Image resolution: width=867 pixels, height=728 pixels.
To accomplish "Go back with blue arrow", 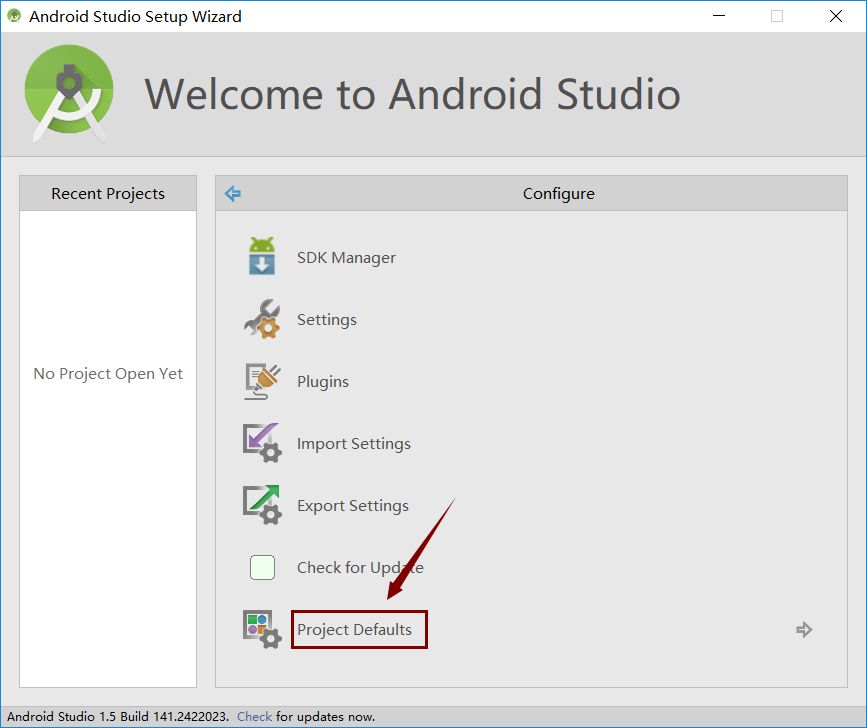I will 233,193.
